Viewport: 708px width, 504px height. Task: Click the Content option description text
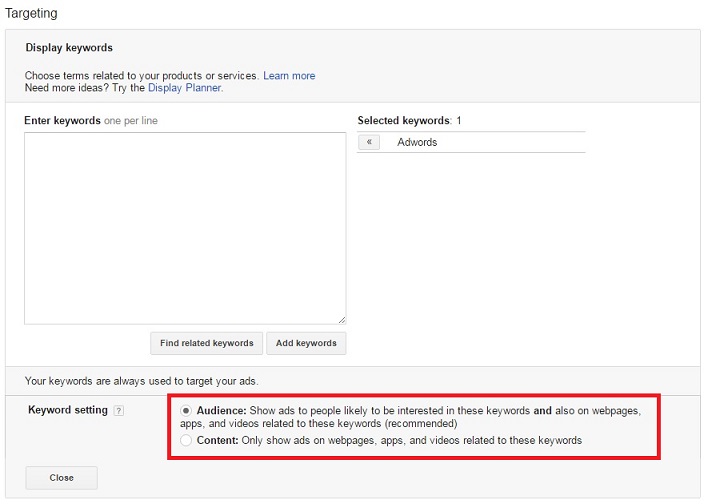pos(390,440)
